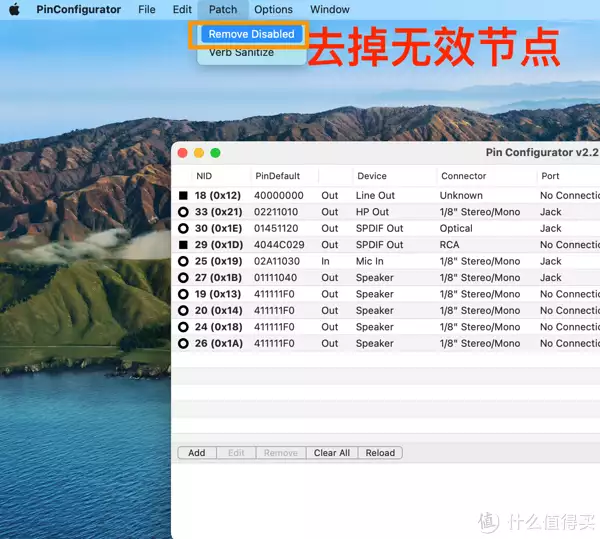The width and height of the screenshot is (600, 539).
Task: Click PinDefault value 02211010
Action: tap(276, 212)
